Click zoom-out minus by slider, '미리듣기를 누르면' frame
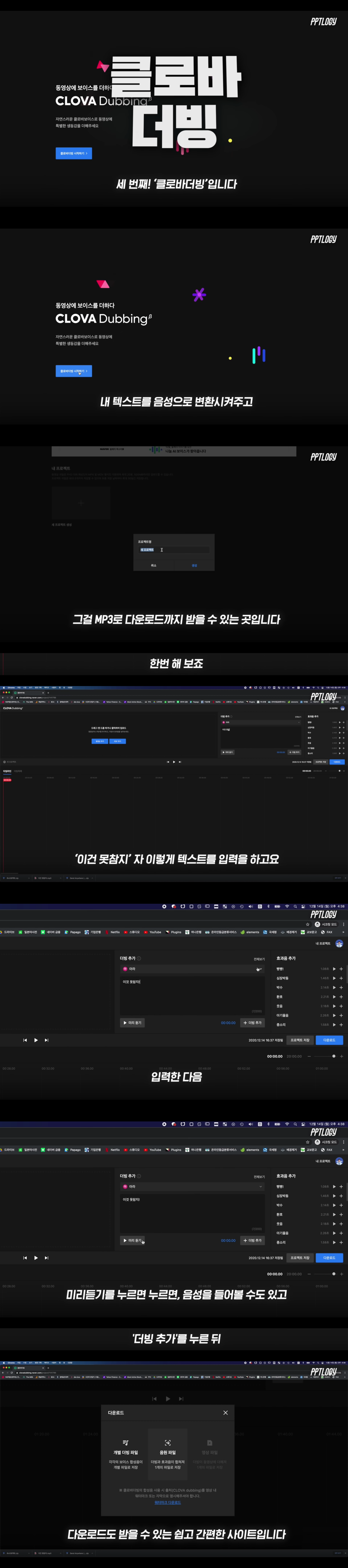The height and width of the screenshot is (1568, 348). tap(309, 1274)
